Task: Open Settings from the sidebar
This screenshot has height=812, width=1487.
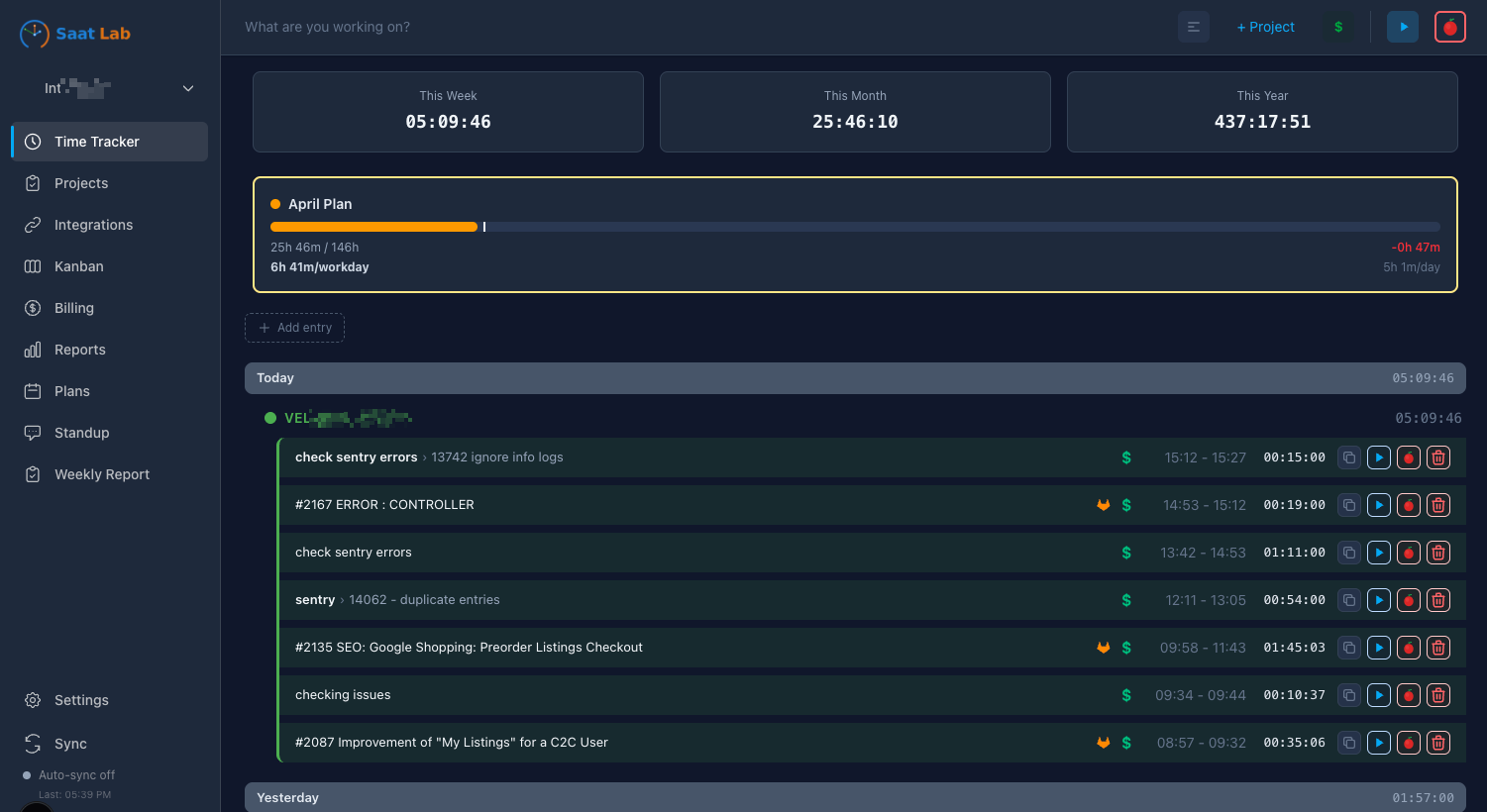Action: (110, 700)
